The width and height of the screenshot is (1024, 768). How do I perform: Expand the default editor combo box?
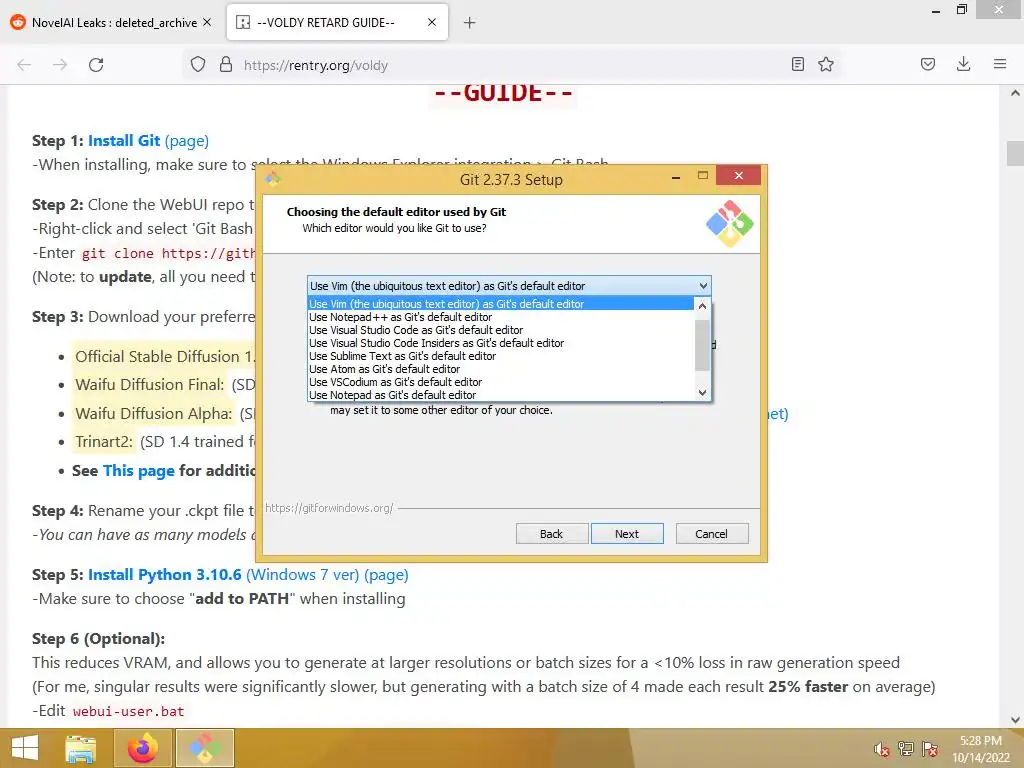tap(509, 286)
